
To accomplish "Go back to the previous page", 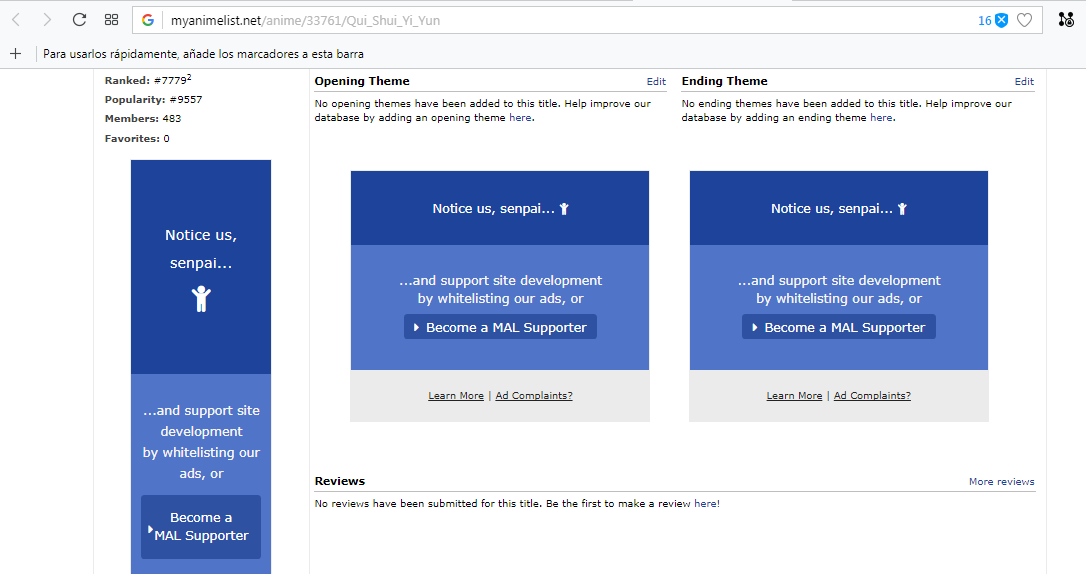I will (x=16, y=20).
